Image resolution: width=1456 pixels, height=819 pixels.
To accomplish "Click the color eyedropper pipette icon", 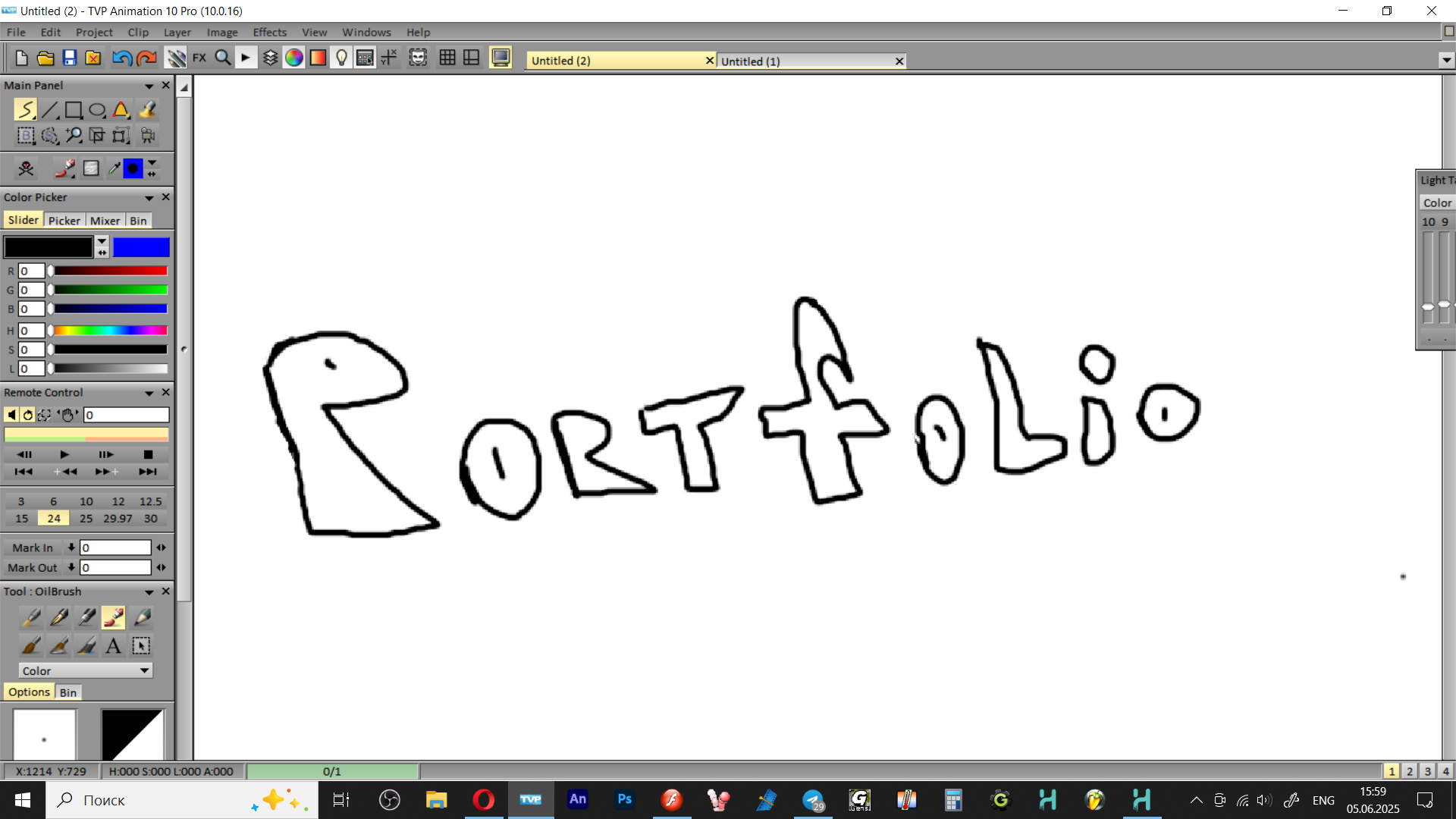I will pyautogui.click(x=114, y=168).
